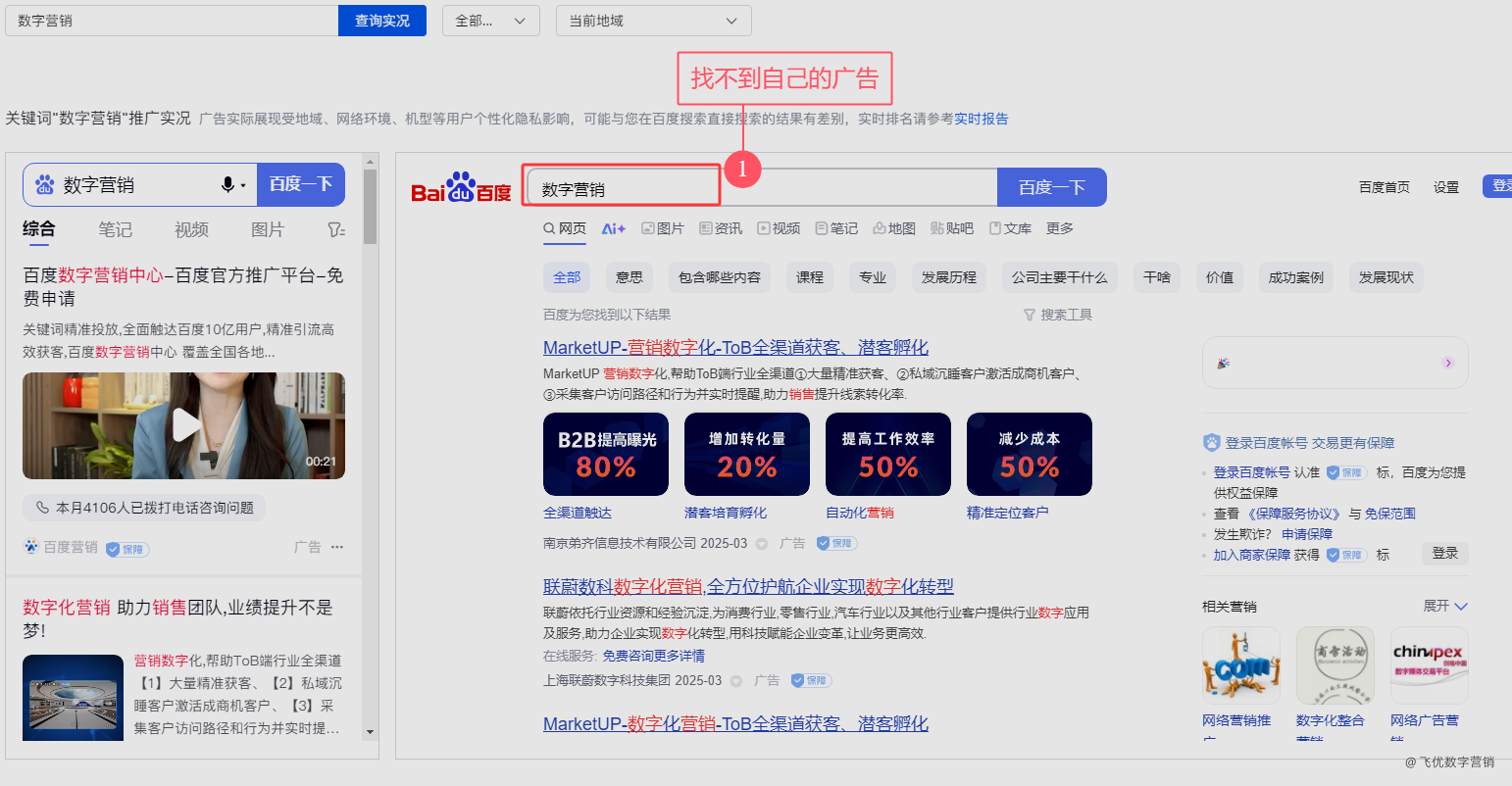
Task: Click the 减少成本 50% thumbnail
Action: [x=1030, y=454]
